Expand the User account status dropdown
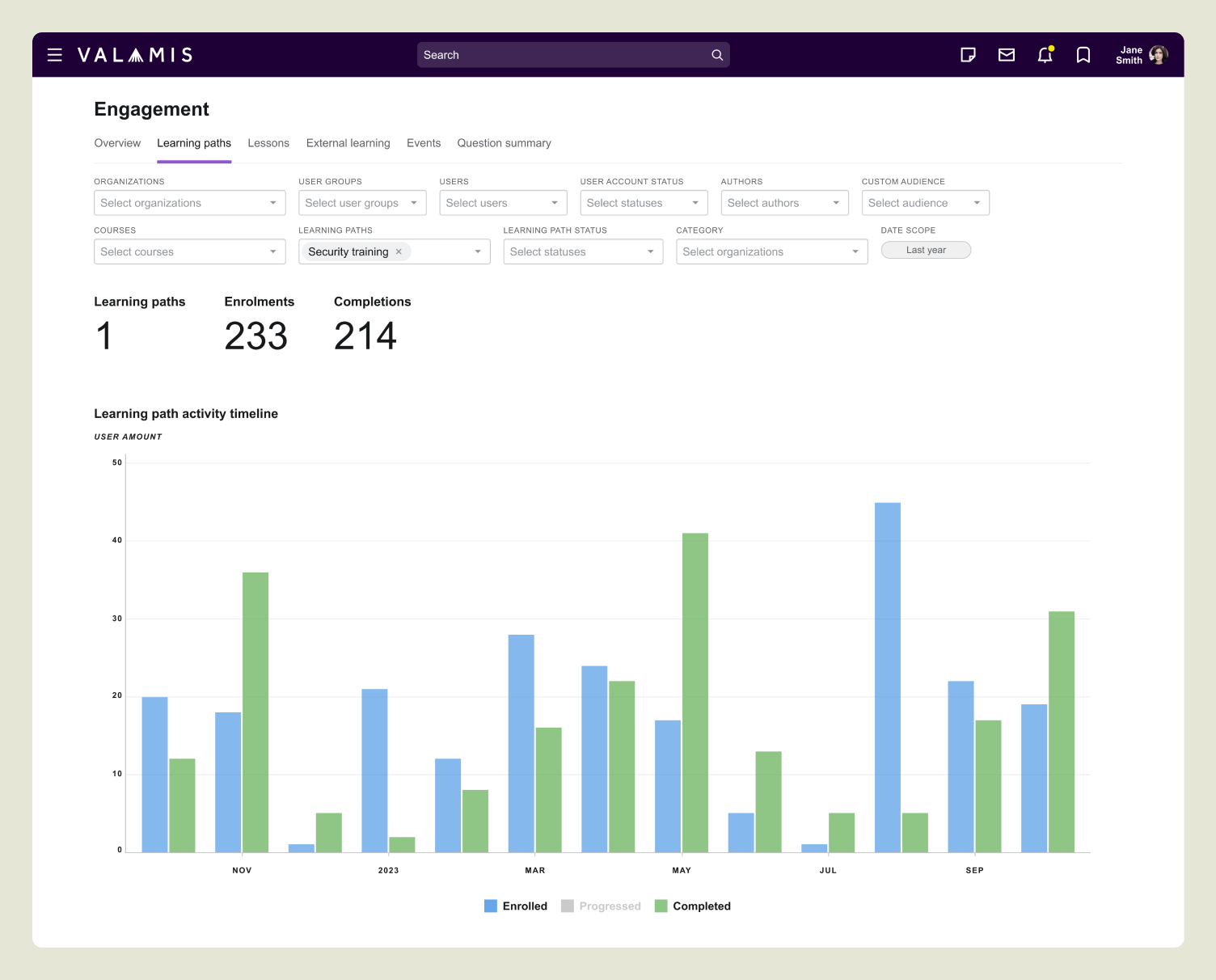The width and height of the screenshot is (1216, 980). pyautogui.click(x=644, y=203)
